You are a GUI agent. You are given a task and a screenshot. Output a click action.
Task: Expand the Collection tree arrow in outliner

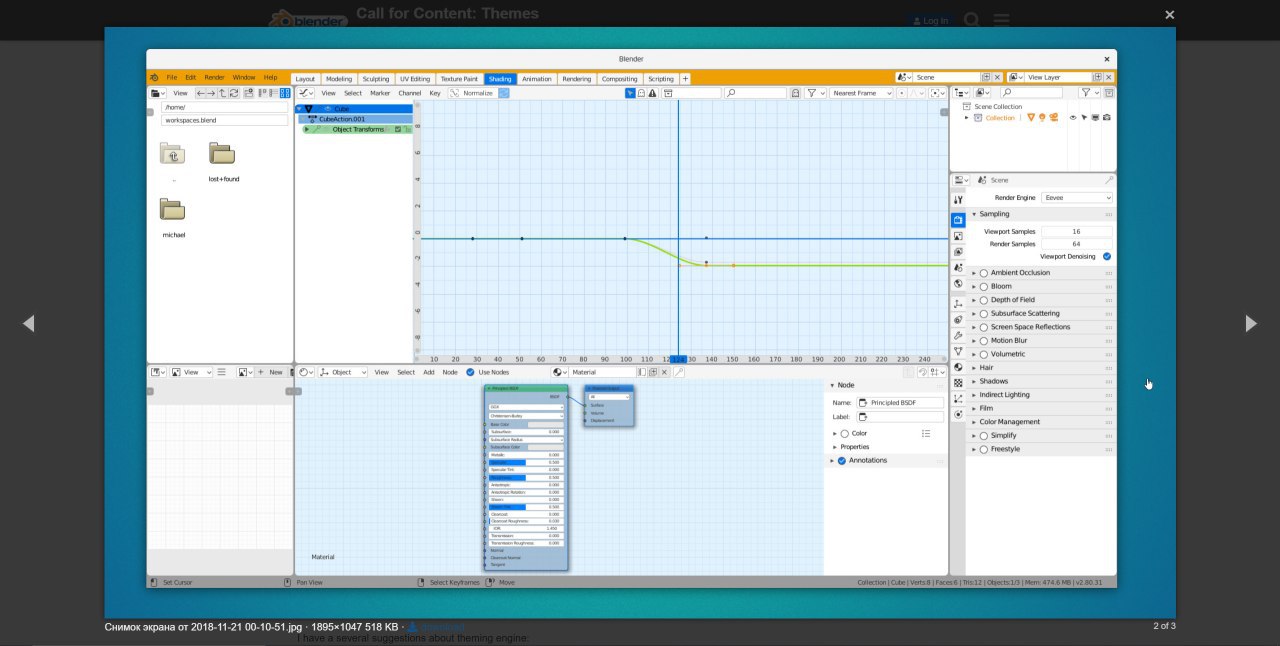pyautogui.click(x=967, y=118)
